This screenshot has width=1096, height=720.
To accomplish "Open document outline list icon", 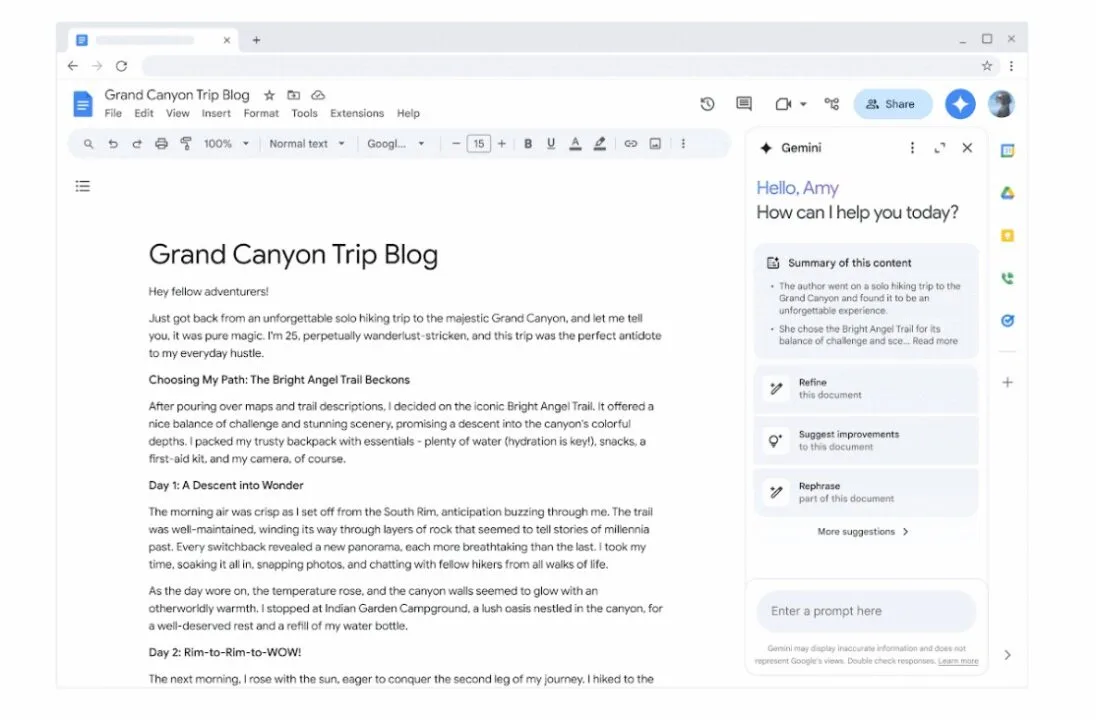I will pos(83,186).
